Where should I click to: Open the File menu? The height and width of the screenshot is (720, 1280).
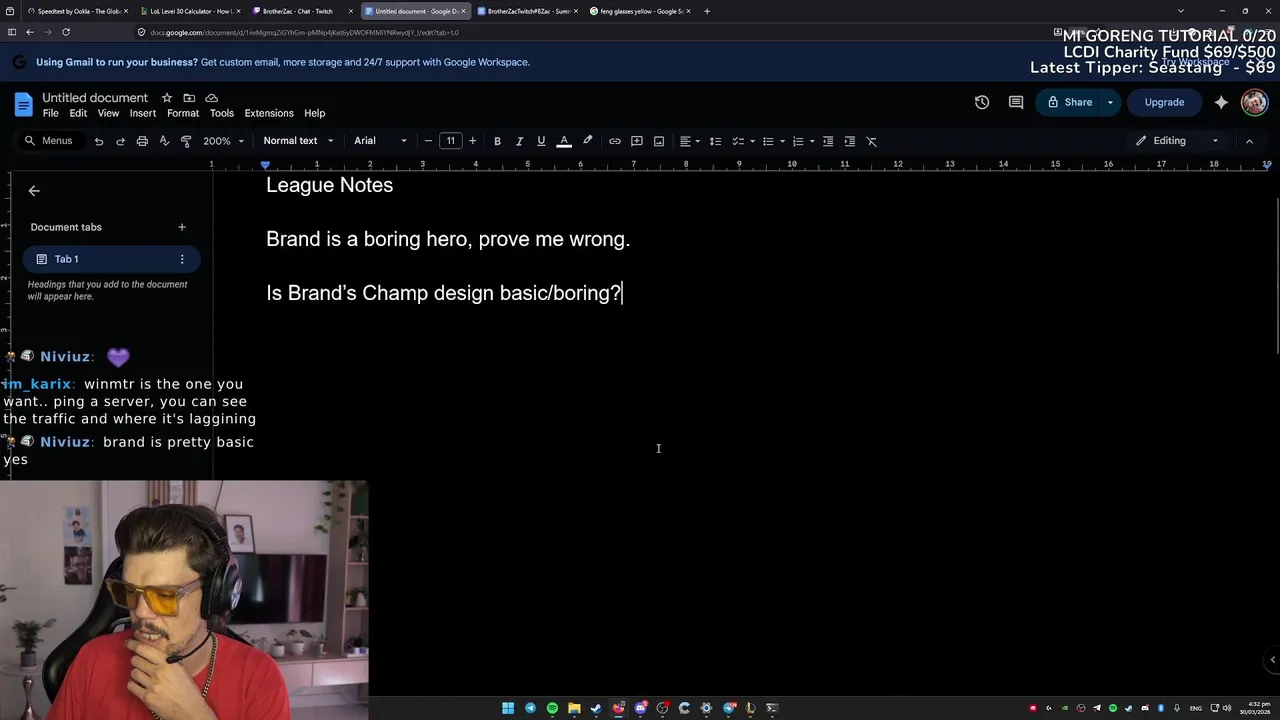click(51, 113)
